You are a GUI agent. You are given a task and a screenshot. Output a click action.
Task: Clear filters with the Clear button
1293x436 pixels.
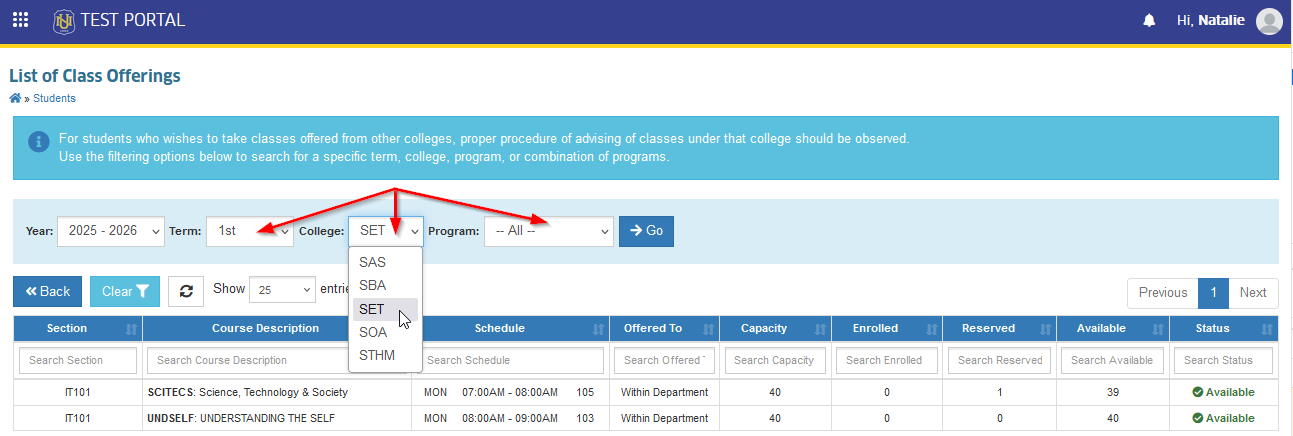click(125, 291)
